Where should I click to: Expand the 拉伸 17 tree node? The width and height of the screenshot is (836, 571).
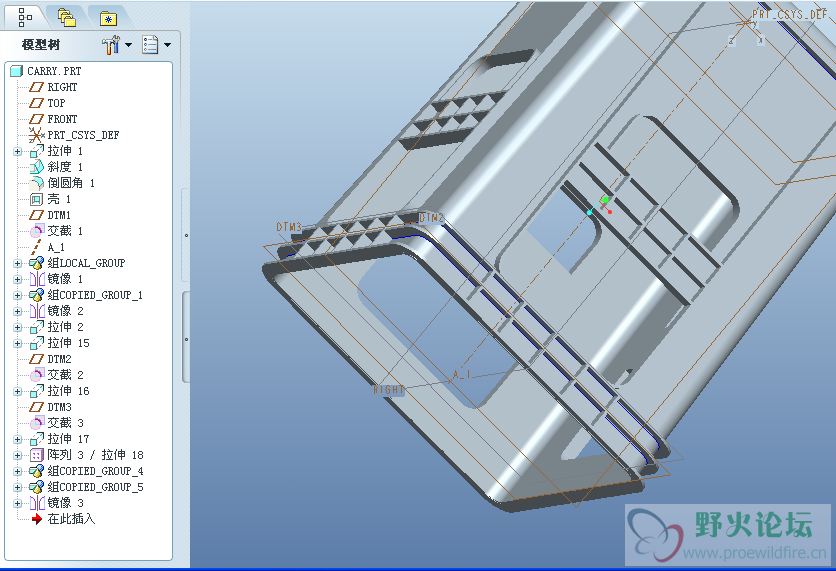click(18, 439)
